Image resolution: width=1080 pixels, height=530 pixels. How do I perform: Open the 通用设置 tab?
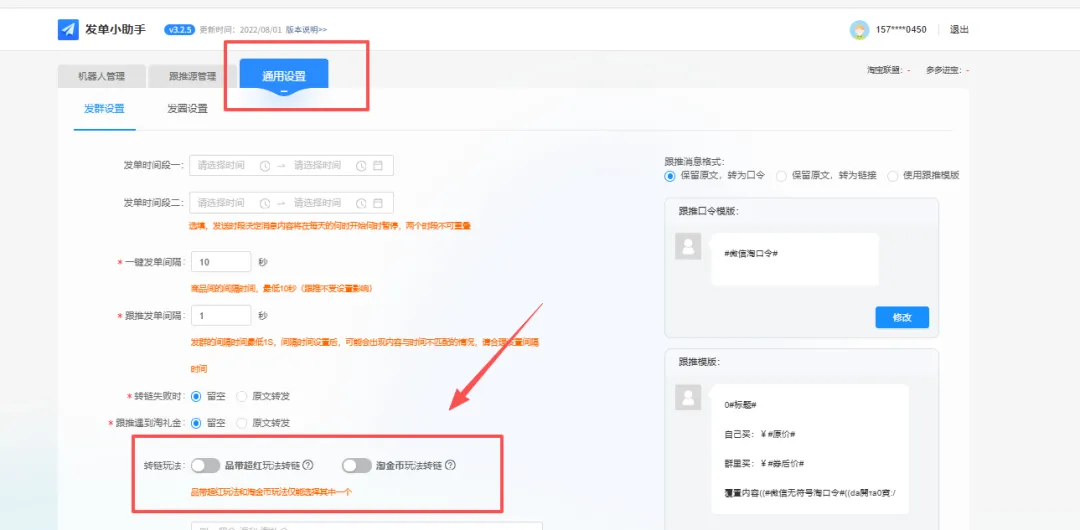284,77
